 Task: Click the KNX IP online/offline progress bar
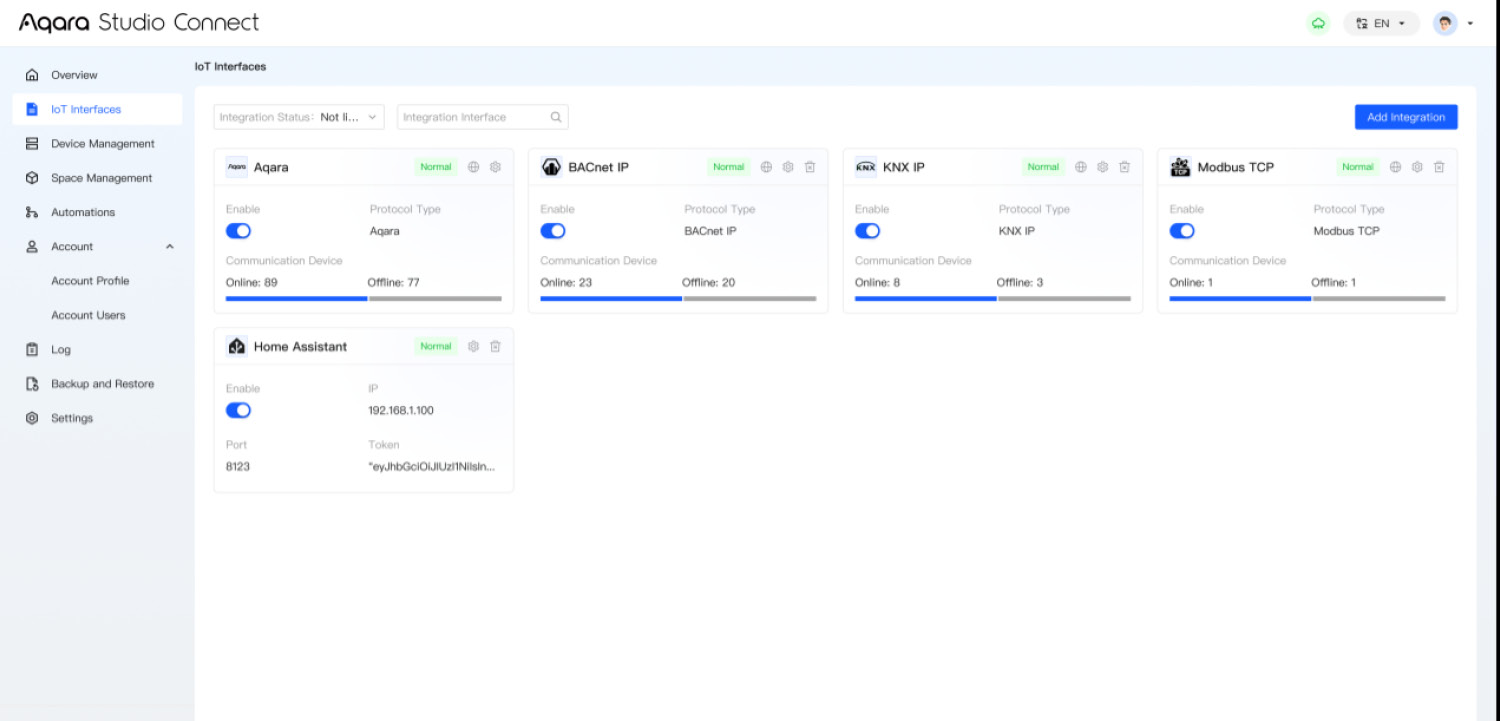(992, 298)
